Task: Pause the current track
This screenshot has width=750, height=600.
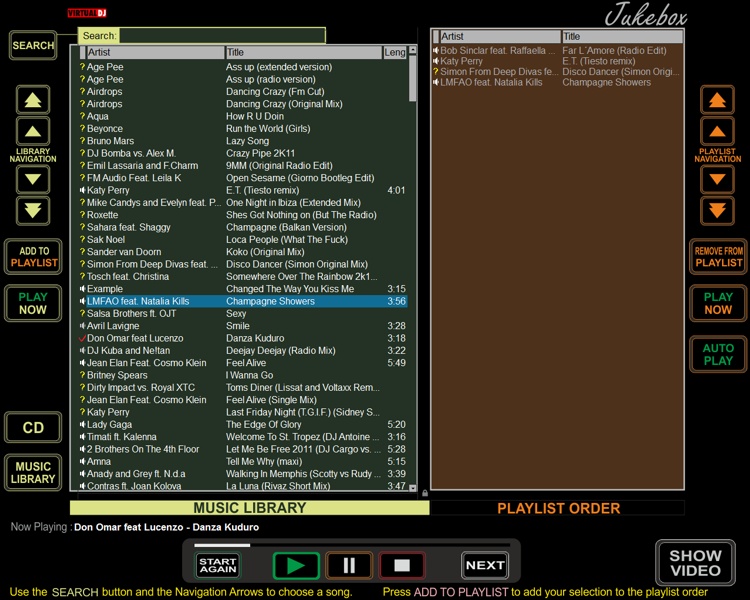Action: [349, 566]
